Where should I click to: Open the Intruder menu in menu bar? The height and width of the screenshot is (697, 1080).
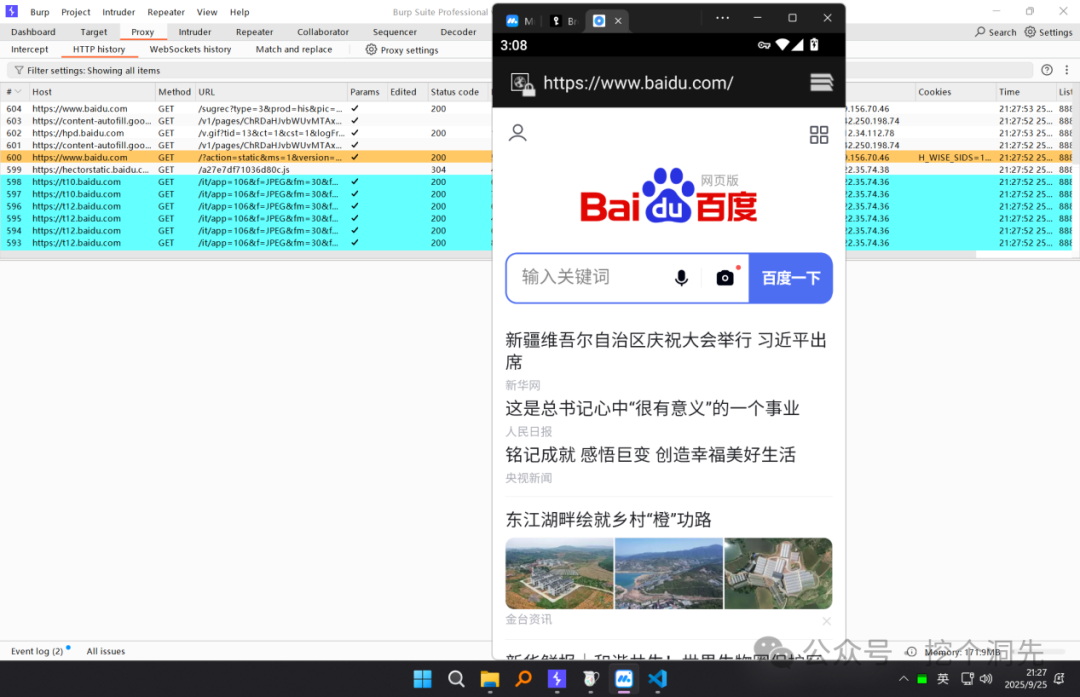[118, 12]
